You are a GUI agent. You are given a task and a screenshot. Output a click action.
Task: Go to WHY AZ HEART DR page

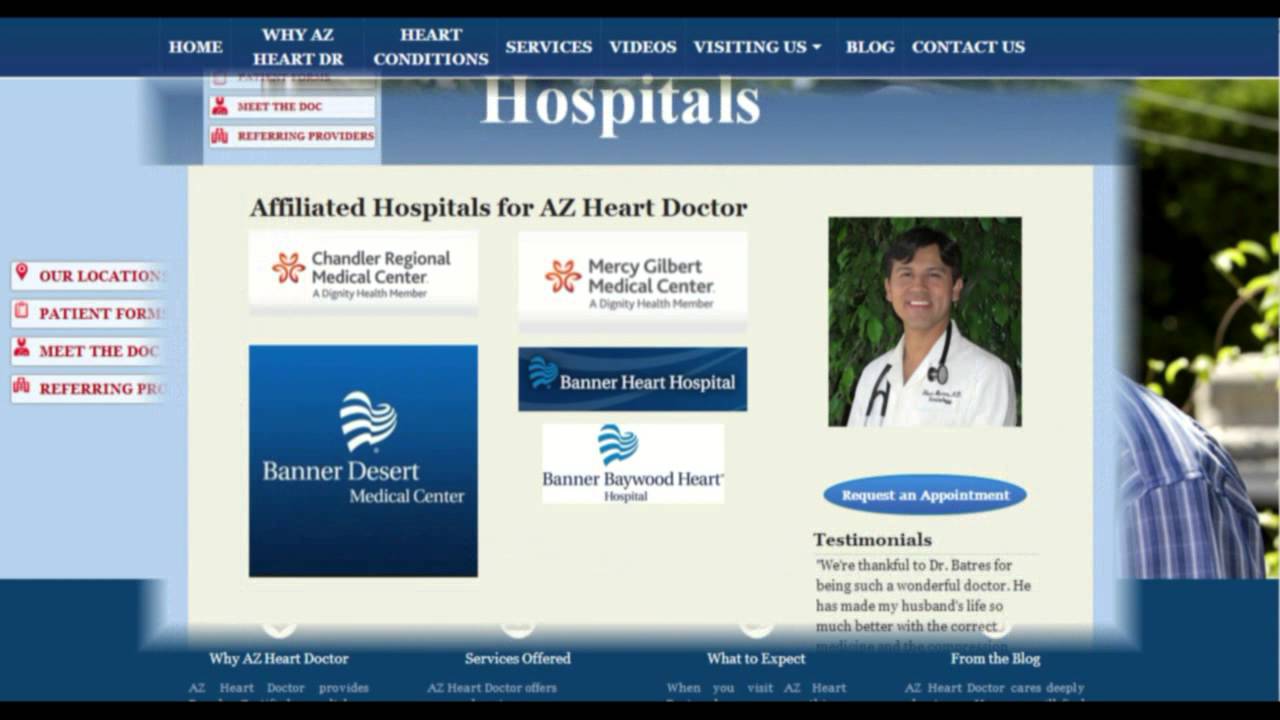pyautogui.click(x=298, y=47)
